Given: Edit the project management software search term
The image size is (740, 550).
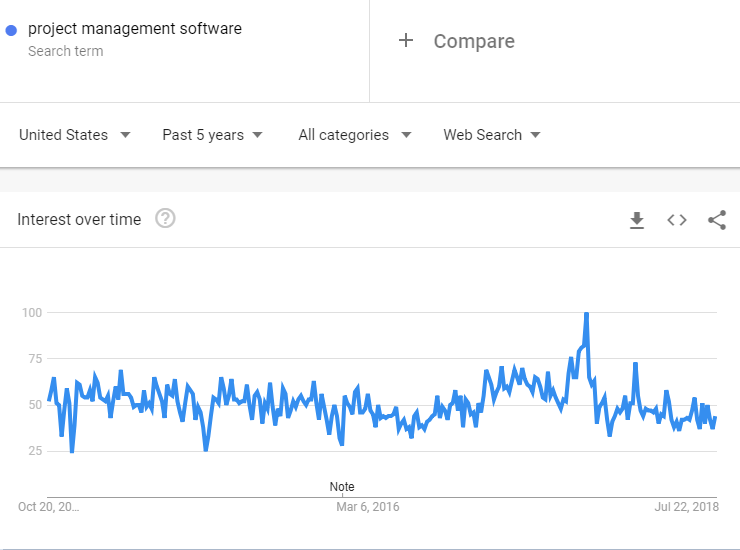Looking at the screenshot, I should [135, 29].
